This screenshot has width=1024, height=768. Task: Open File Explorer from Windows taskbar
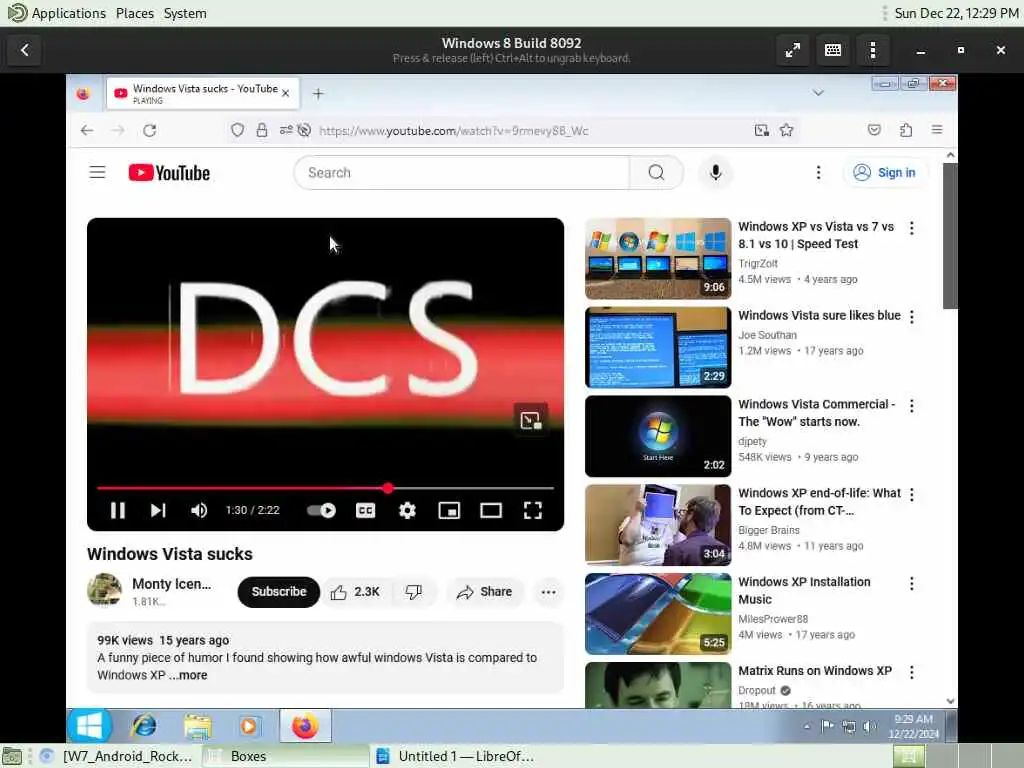click(x=197, y=726)
